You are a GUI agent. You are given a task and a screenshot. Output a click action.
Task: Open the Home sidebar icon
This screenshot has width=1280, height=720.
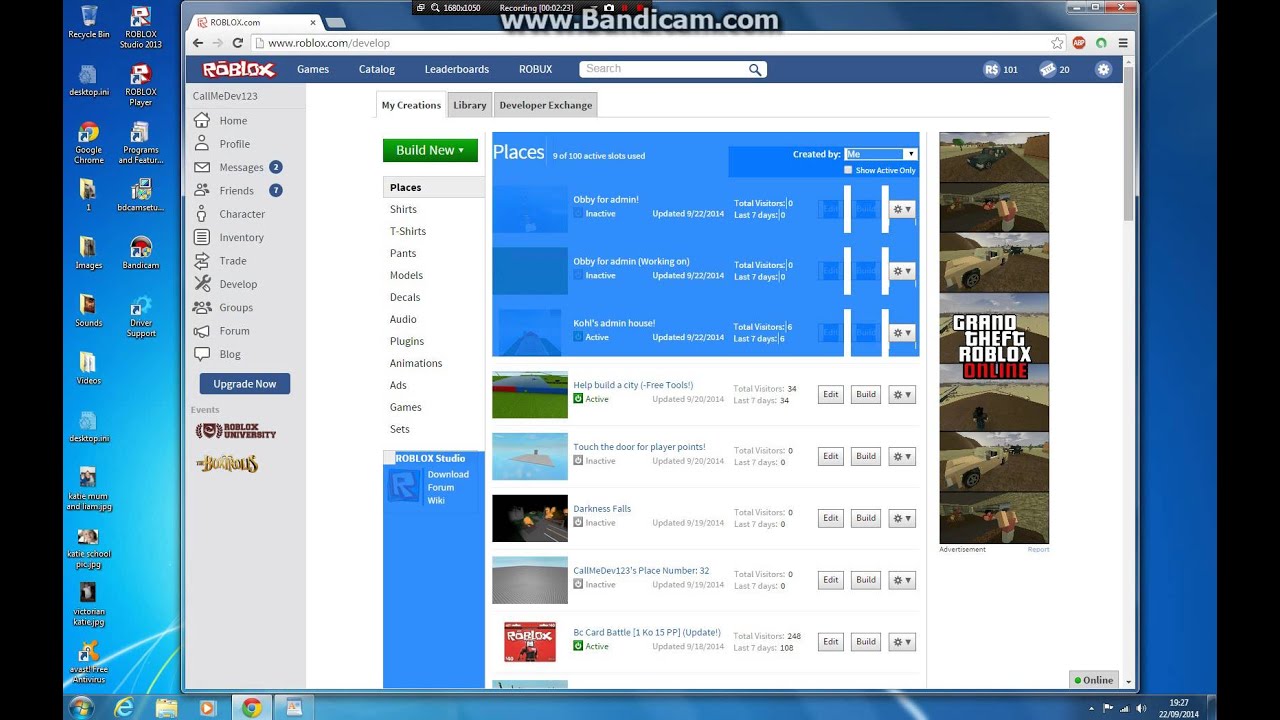[x=202, y=120]
